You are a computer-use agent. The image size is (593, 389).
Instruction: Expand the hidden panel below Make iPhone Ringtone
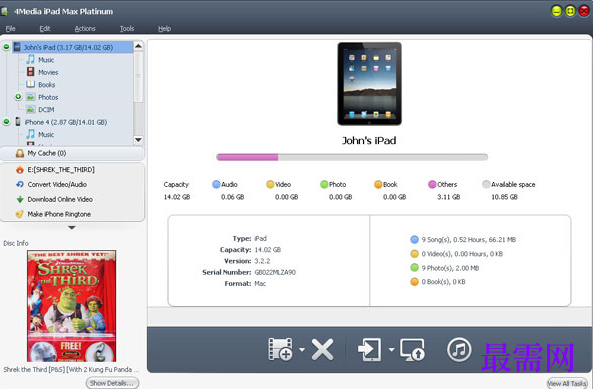72,228
